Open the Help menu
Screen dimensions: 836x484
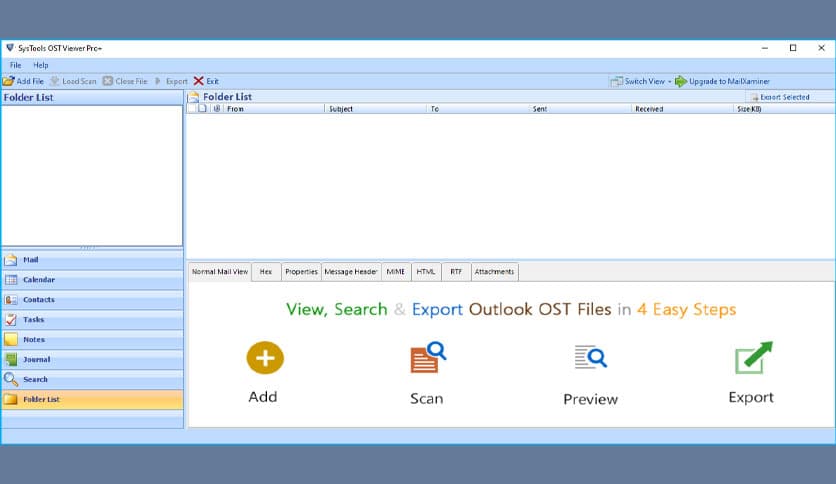pyautogui.click(x=41, y=65)
